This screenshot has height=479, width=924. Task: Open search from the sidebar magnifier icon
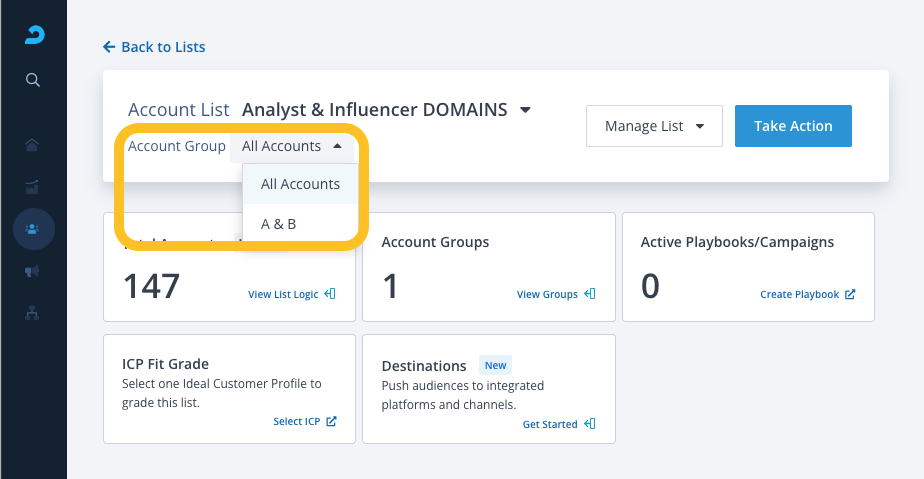pos(33,80)
